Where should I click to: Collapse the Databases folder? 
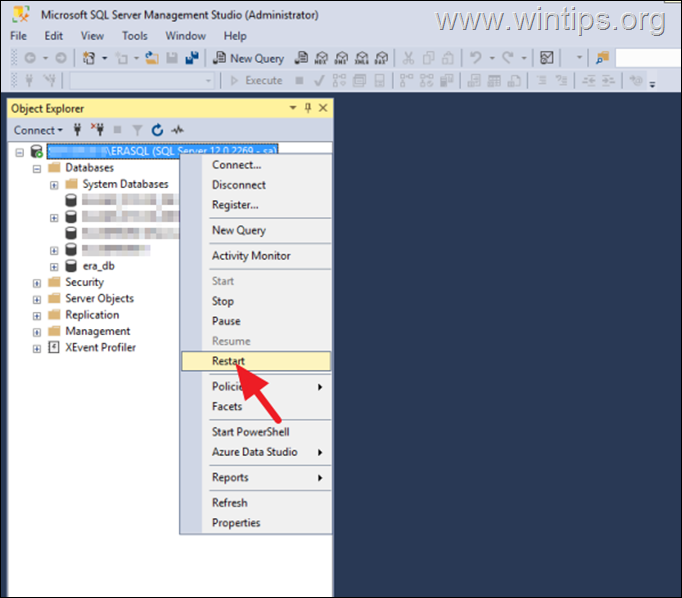click(37, 169)
